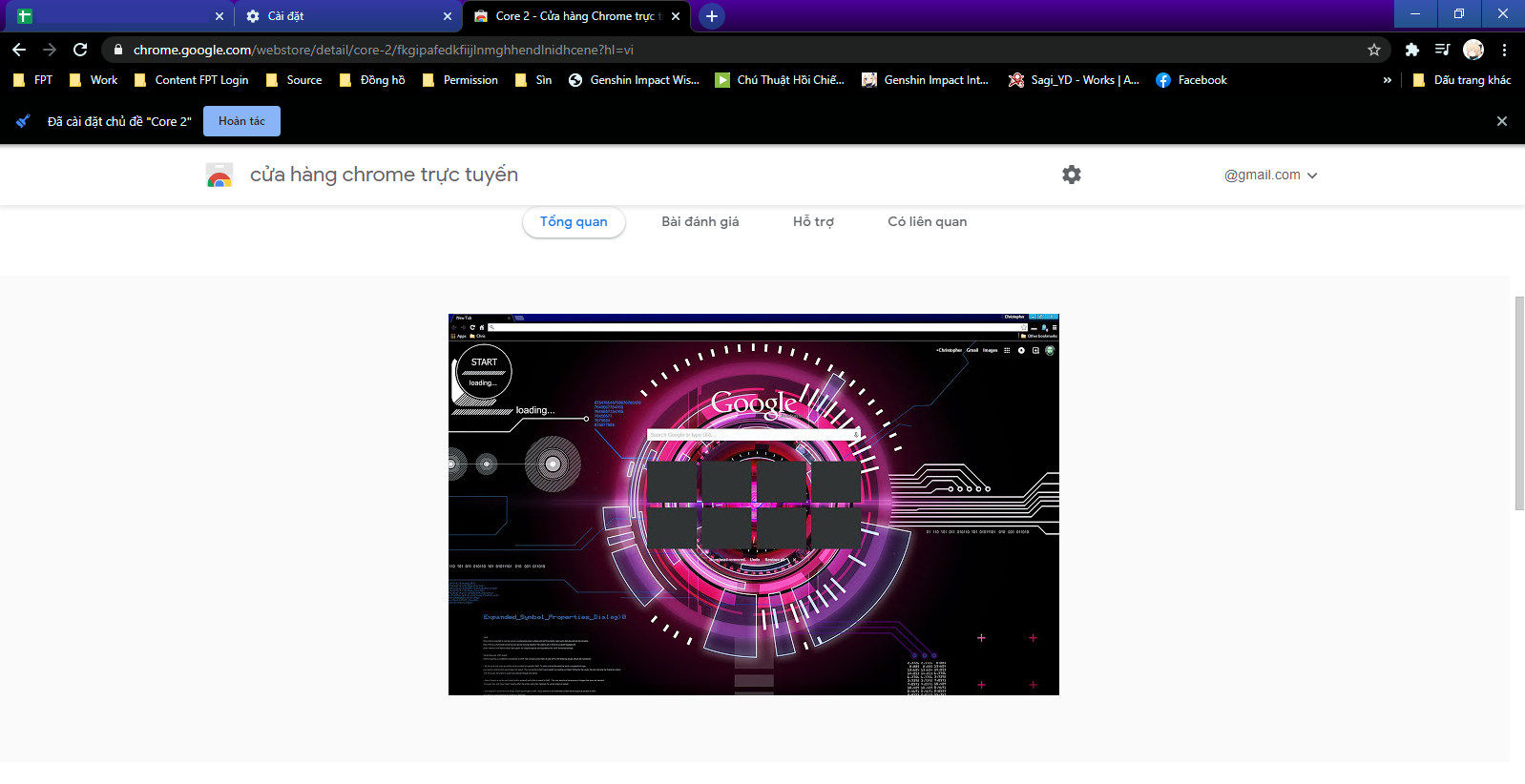
Task: Open the web store settings gear
Action: point(1072,175)
